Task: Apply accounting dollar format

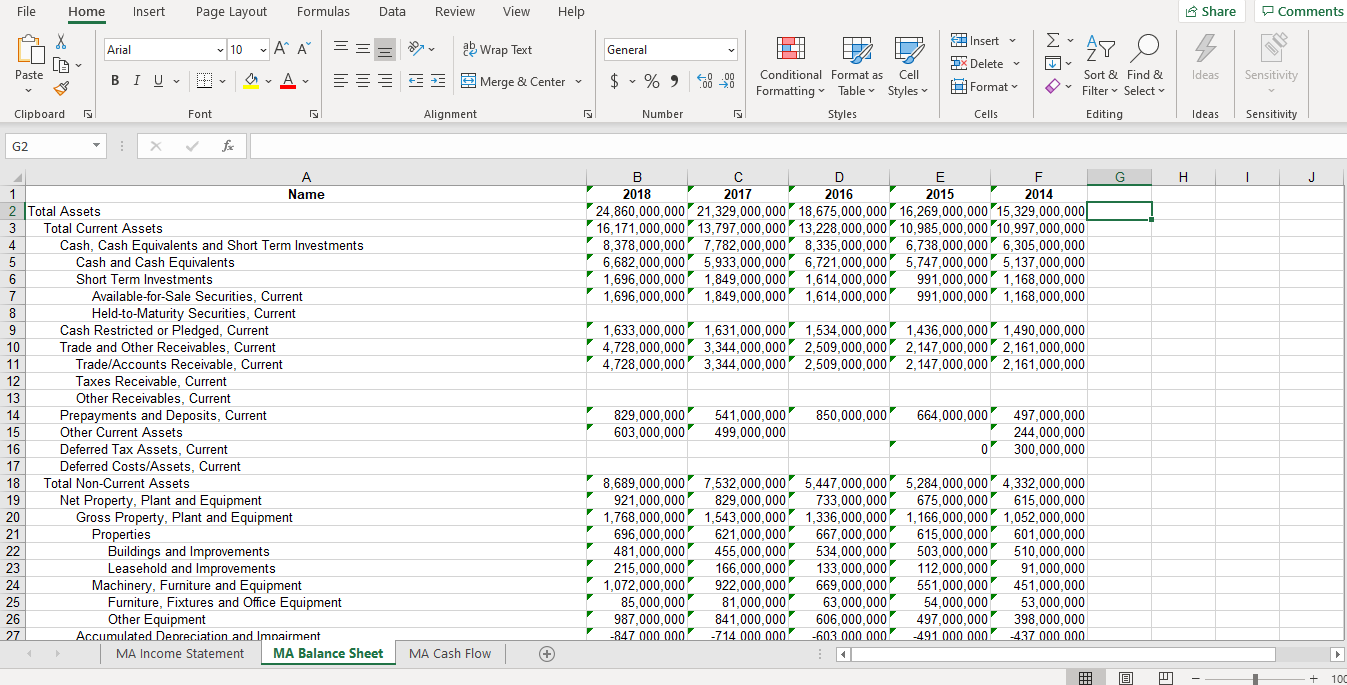Action: point(615,81)
